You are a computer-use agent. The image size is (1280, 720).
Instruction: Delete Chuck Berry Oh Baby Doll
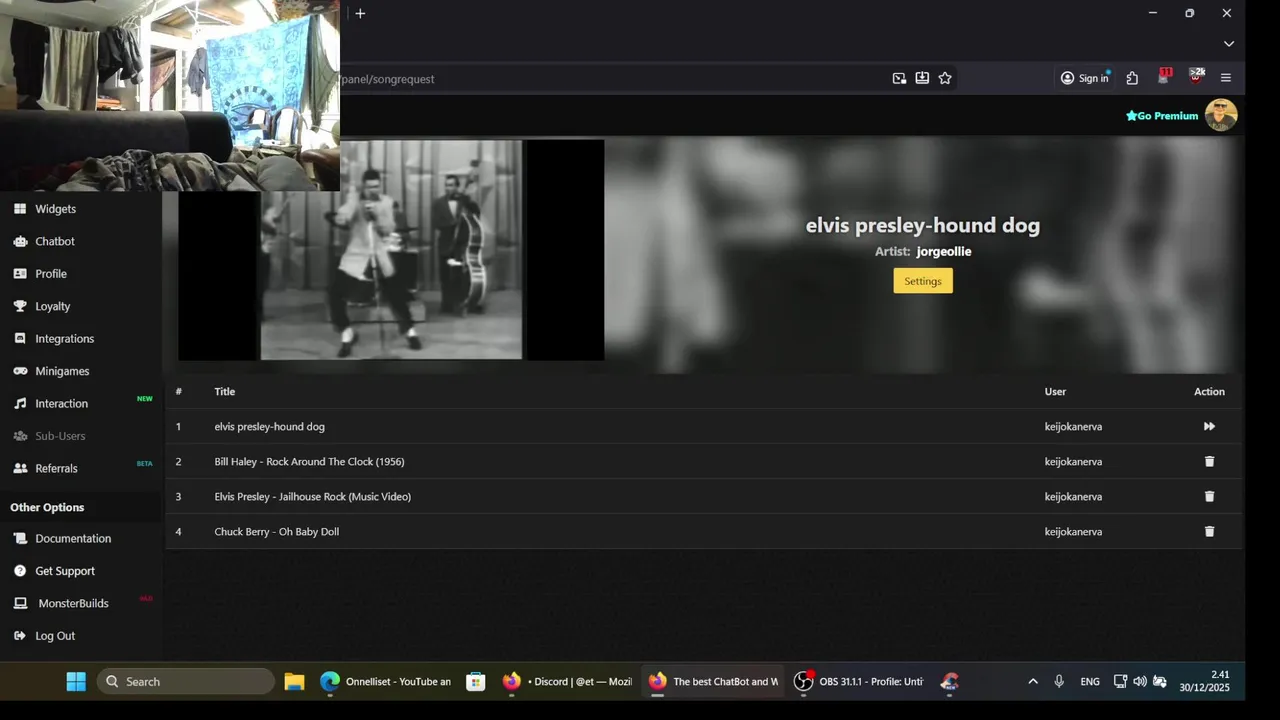pyautogui.click(x=1209, y=531)
